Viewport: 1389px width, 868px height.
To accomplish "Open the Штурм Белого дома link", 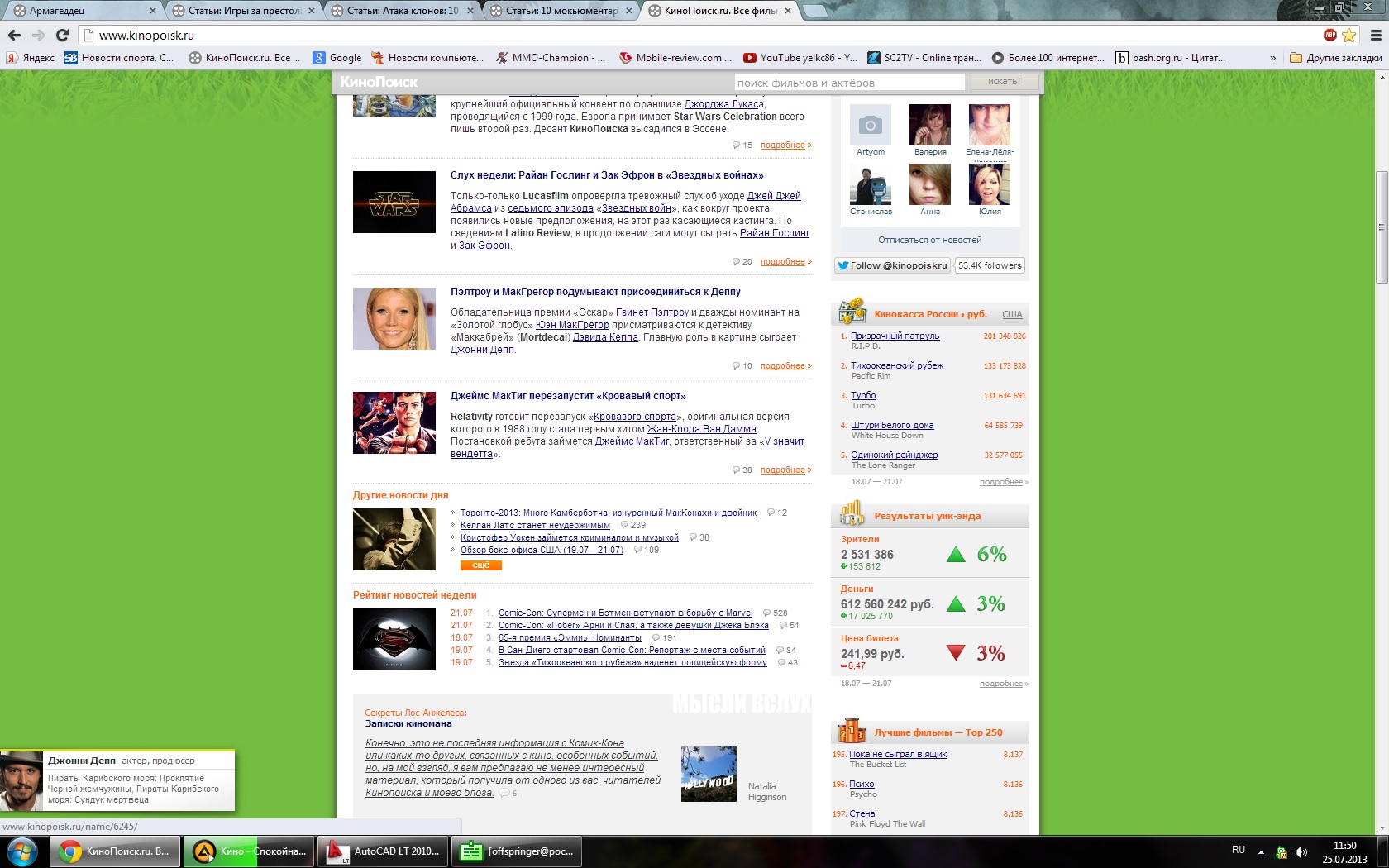I will [x=892, y=425].
